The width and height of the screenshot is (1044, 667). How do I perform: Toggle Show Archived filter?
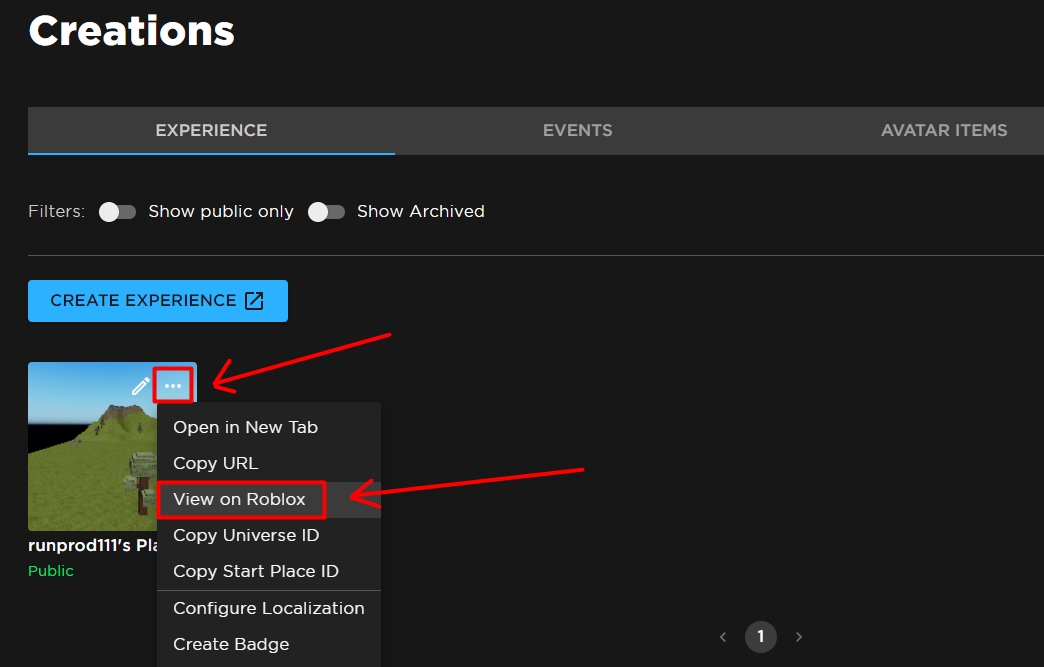coord(326,212)
